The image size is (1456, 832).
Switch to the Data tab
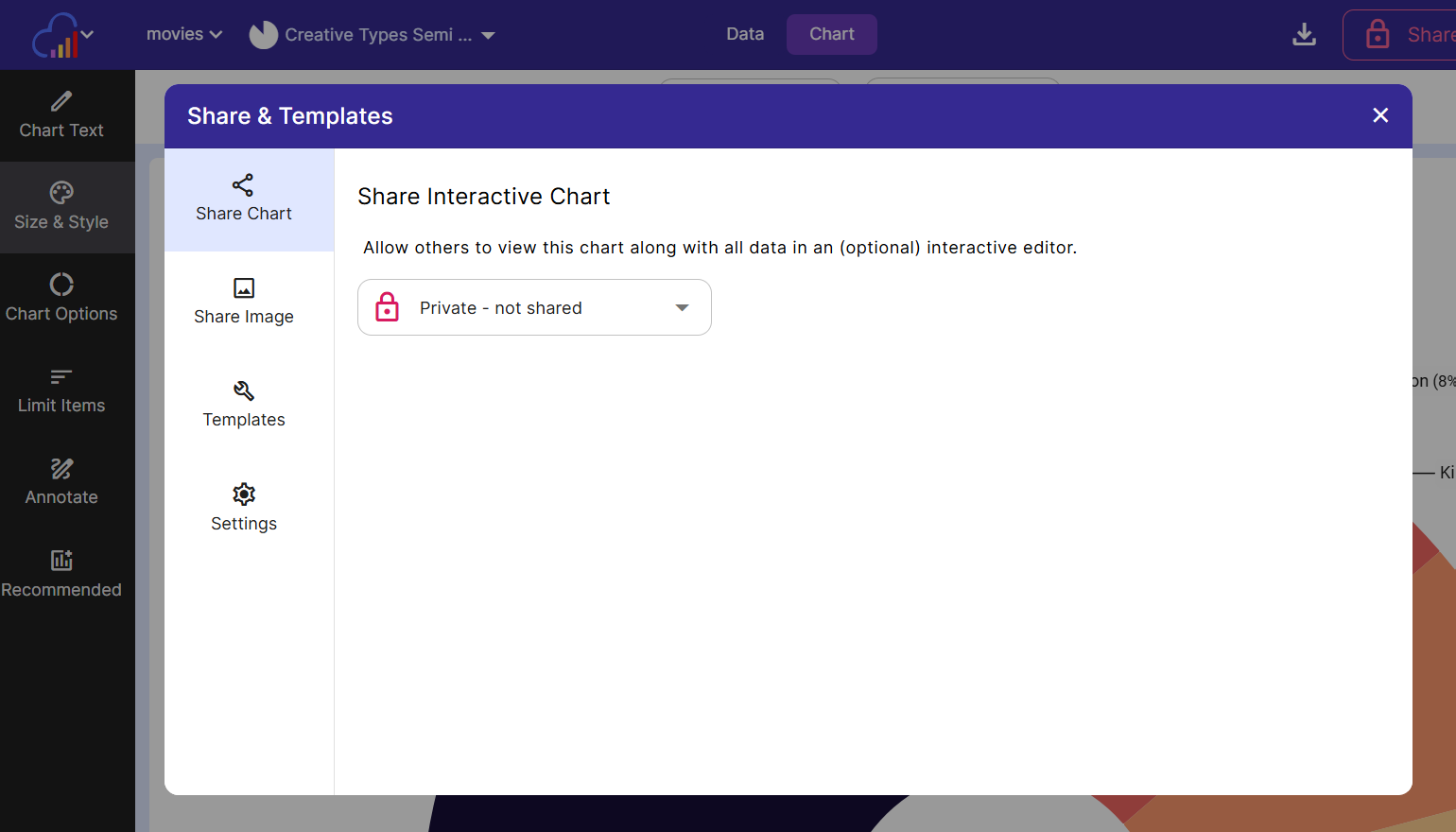[x=745, y=34]
